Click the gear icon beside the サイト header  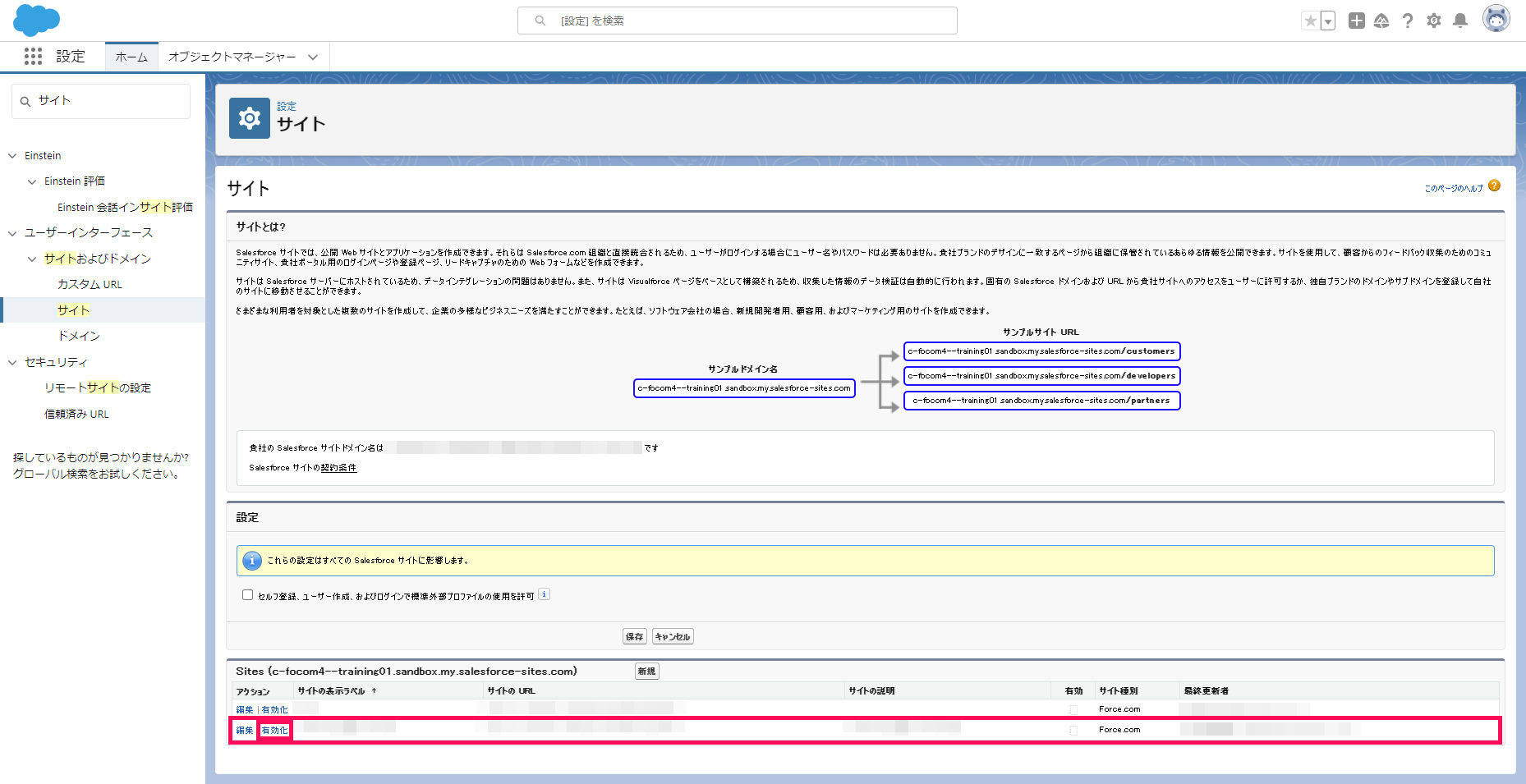click(x=250, y=118)
